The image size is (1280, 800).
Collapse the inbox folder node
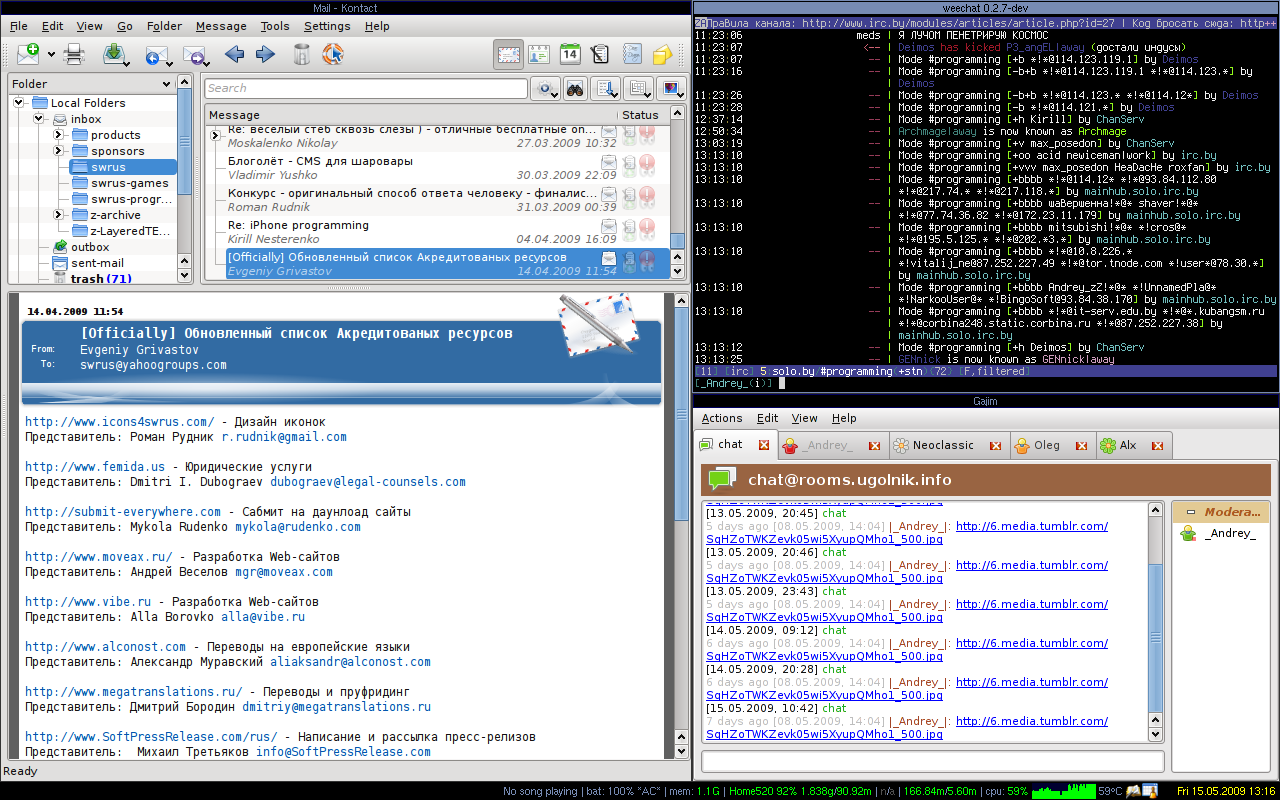coord(38,119)
